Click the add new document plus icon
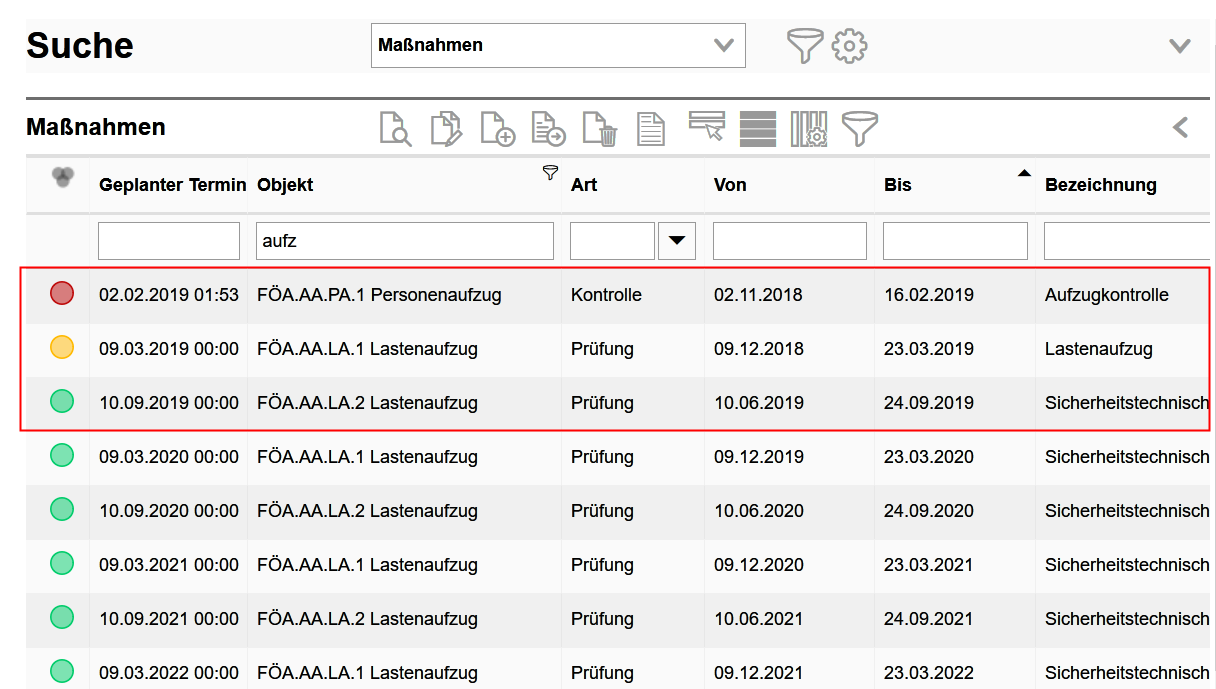Viewport: 1216px width, 689px height. (x=497, y=129)
